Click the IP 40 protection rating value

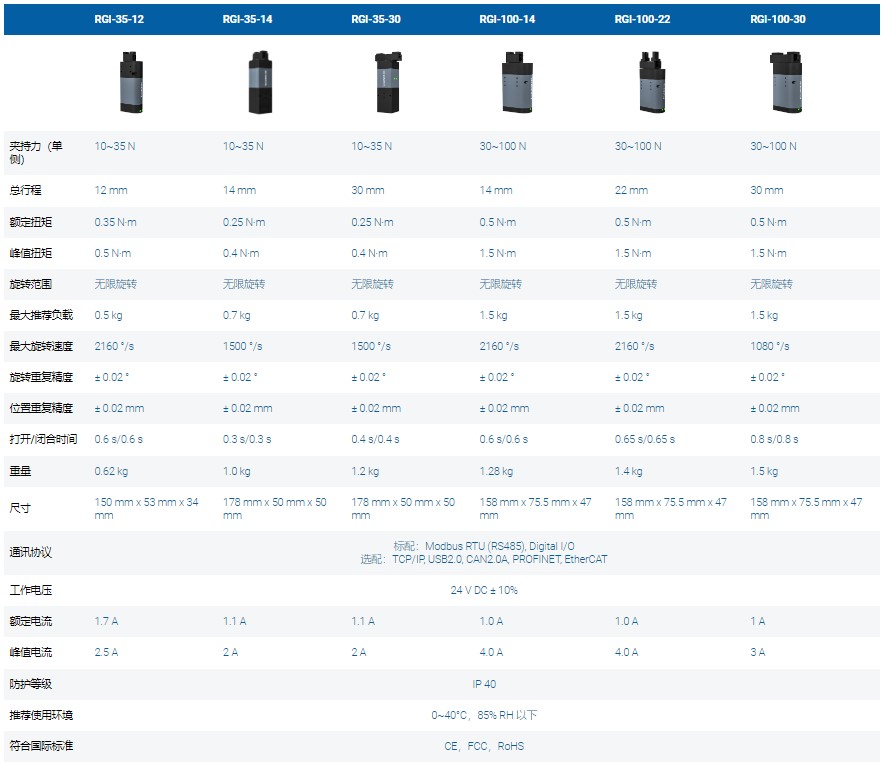click(x=484, y=684)
